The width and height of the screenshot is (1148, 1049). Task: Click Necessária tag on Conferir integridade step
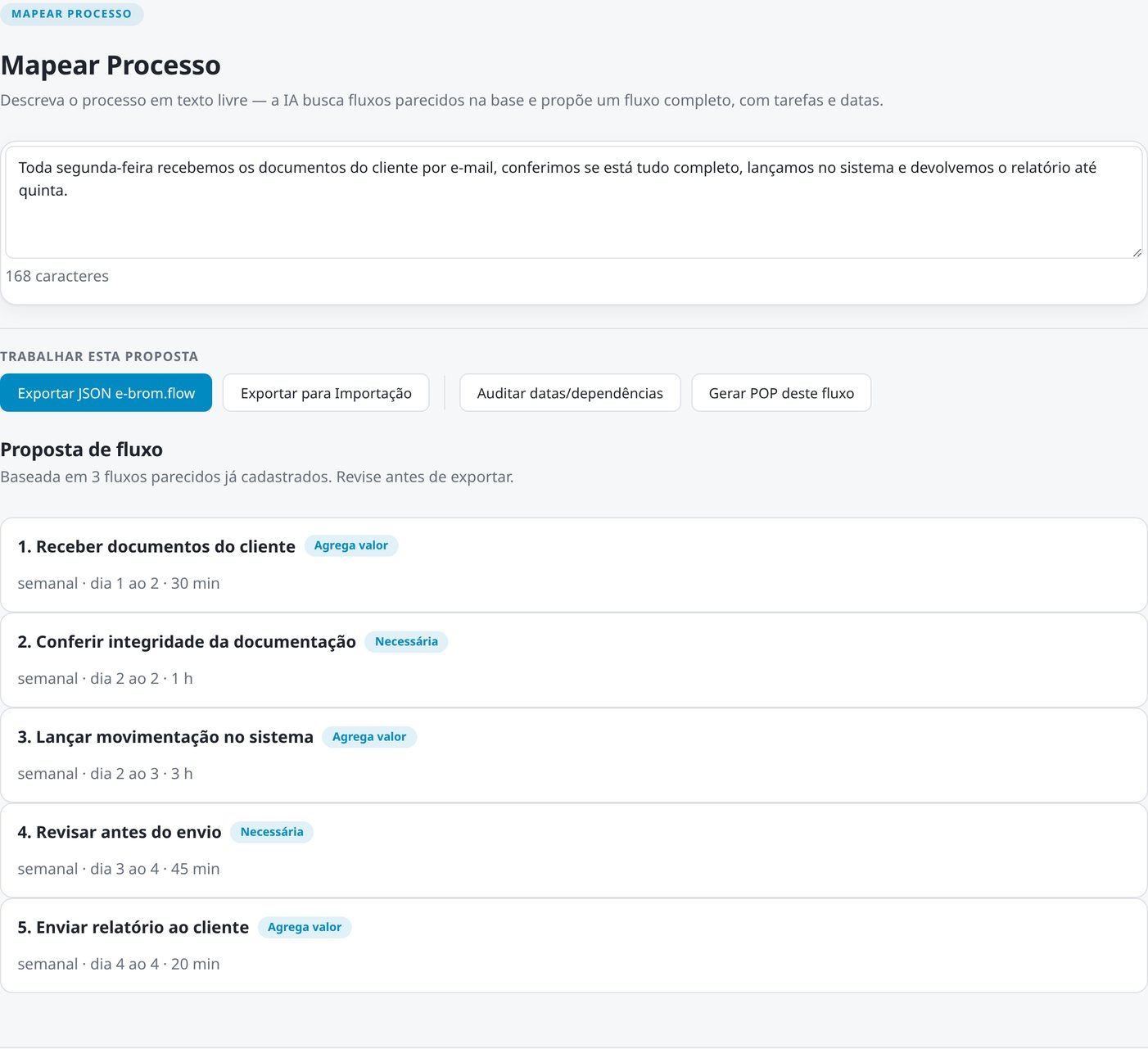point(406,642)
